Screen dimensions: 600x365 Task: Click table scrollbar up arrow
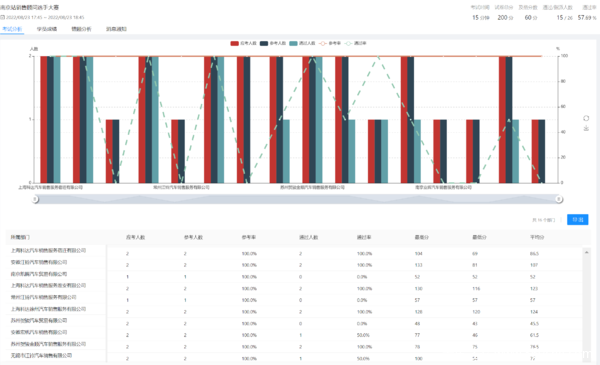[586, 253]
